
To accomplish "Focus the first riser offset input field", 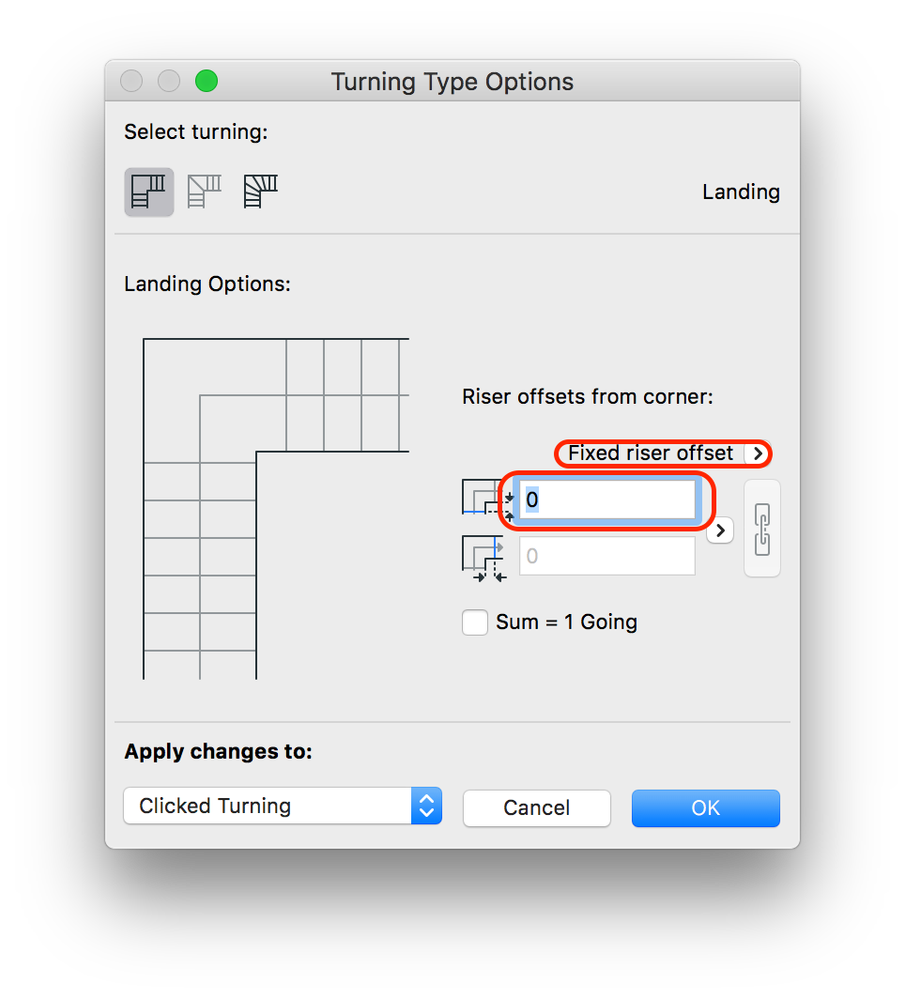I will coord(606,500).
